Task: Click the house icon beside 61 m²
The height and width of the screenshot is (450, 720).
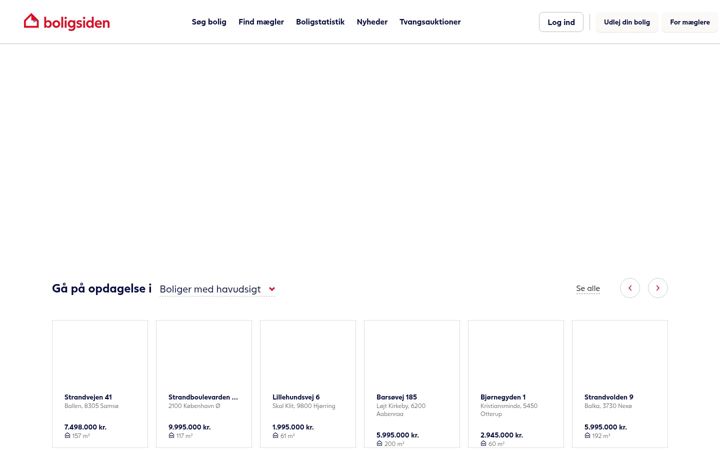Action: tap(276, 435)
